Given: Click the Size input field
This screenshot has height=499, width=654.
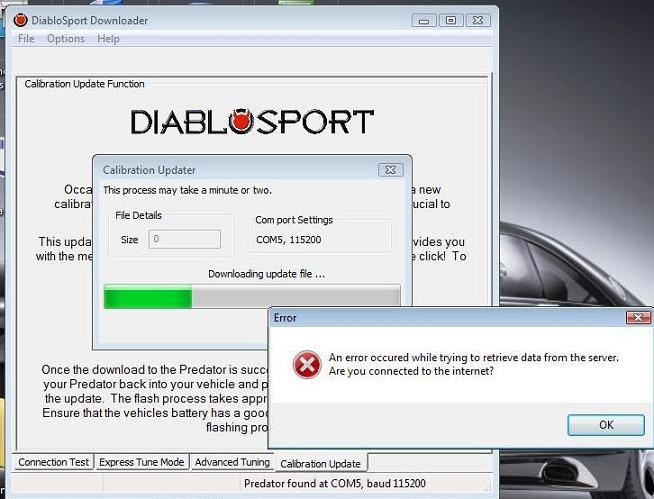Looking at the screenshot, I should pos(184,239).
